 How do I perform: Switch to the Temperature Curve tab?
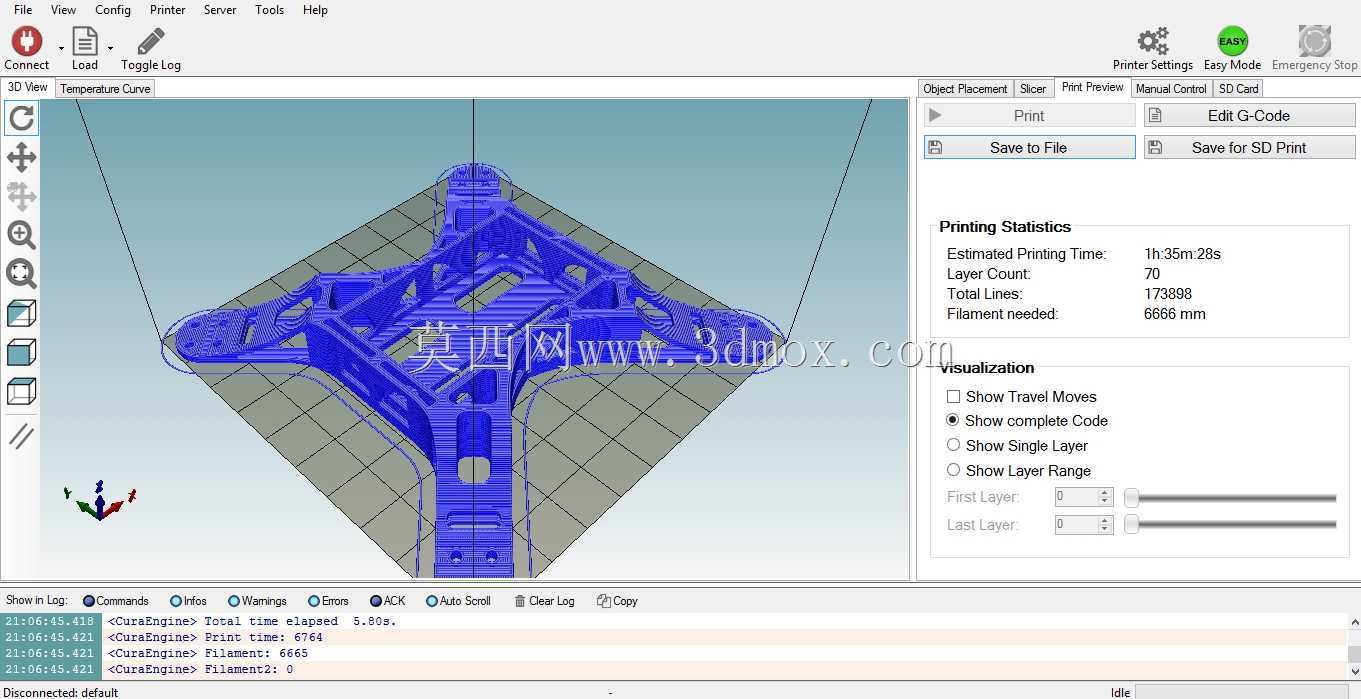(x=105, y=89)
